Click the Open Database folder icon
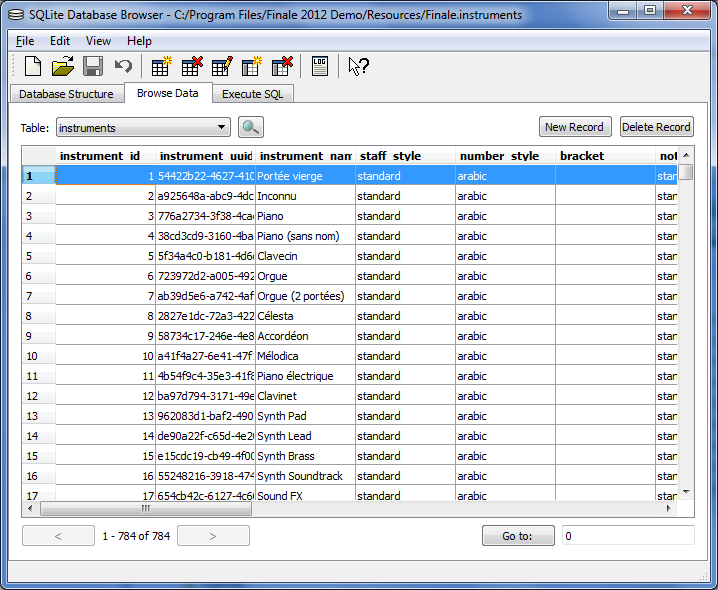This screenshot has width=718, height=590. pos(63,67)
